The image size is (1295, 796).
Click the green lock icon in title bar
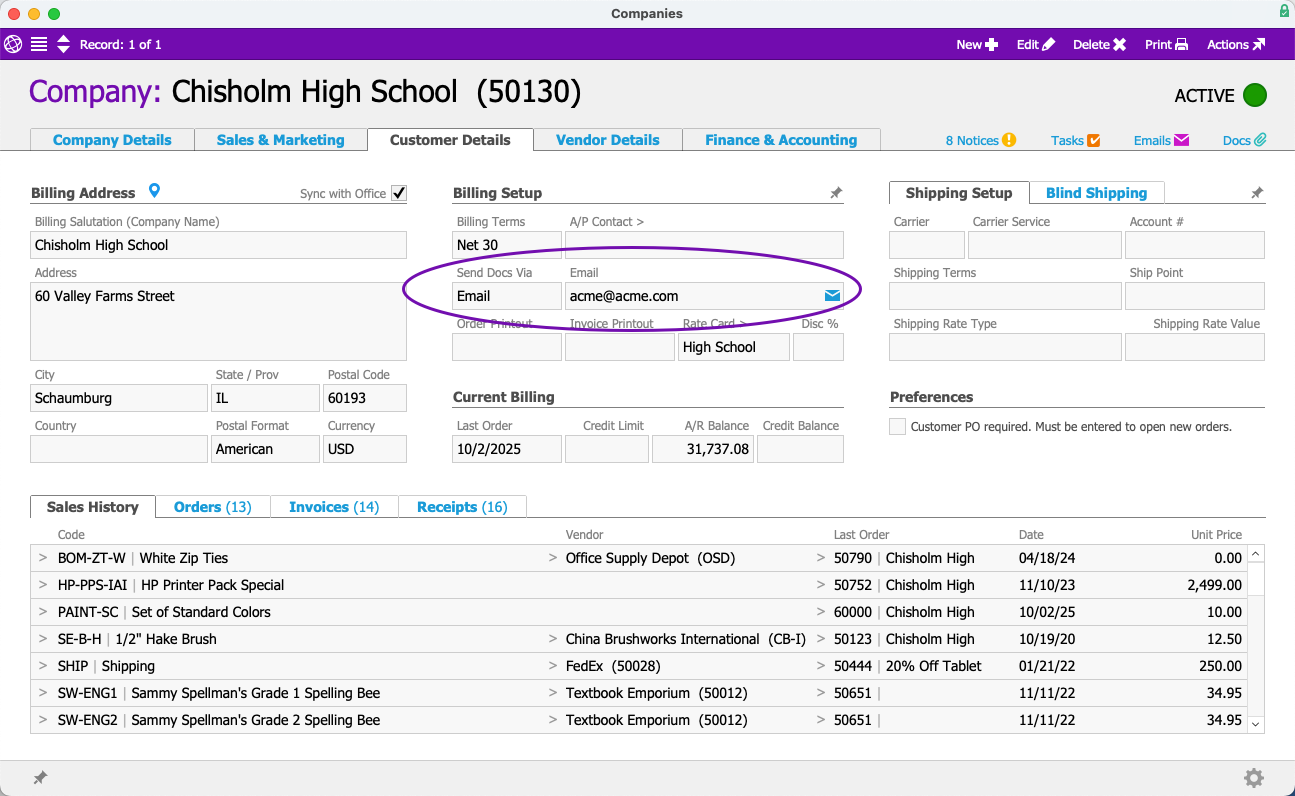click(x=1283, y=12)
